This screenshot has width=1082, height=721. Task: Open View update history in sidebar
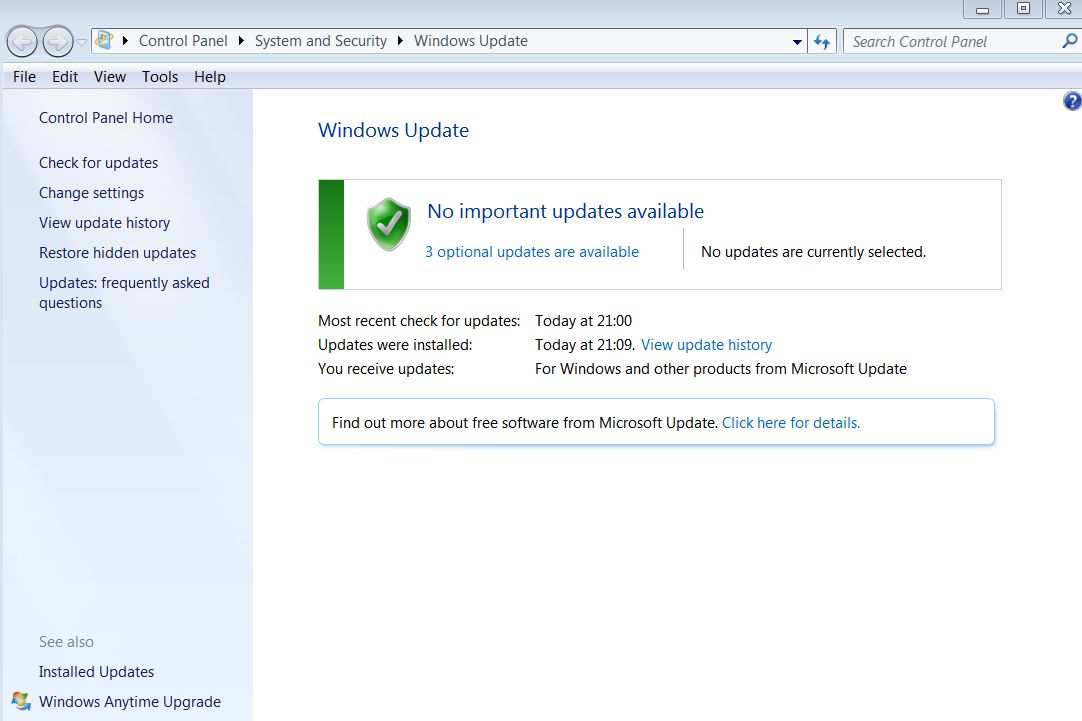pos(104,223)
